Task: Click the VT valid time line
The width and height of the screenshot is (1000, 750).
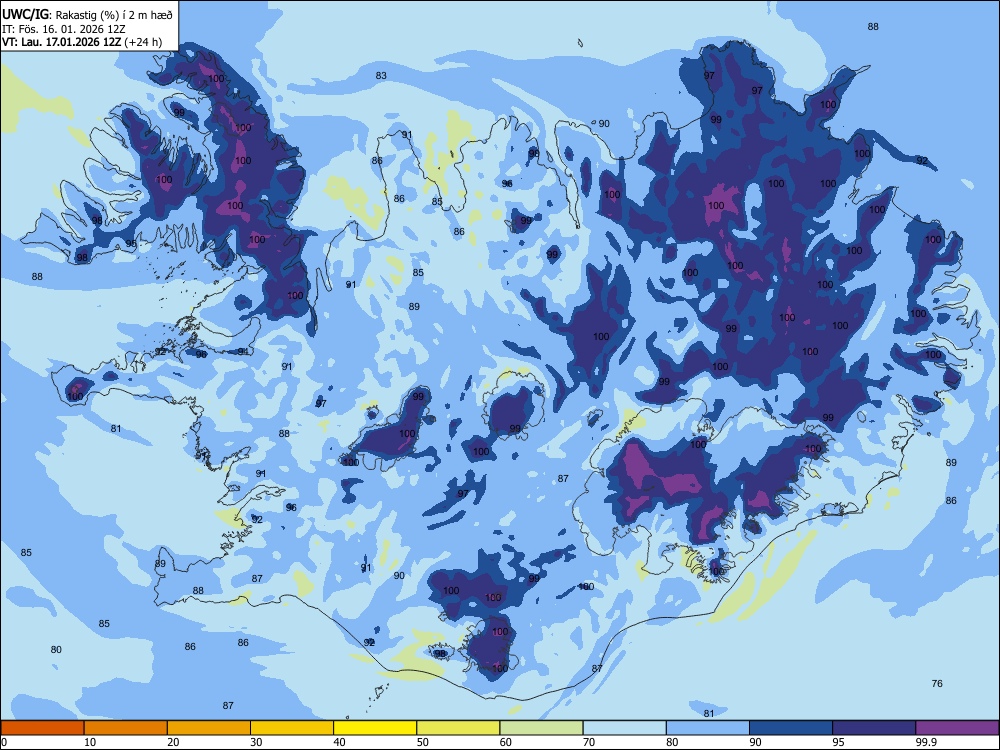Action: [x=82, y=42]
